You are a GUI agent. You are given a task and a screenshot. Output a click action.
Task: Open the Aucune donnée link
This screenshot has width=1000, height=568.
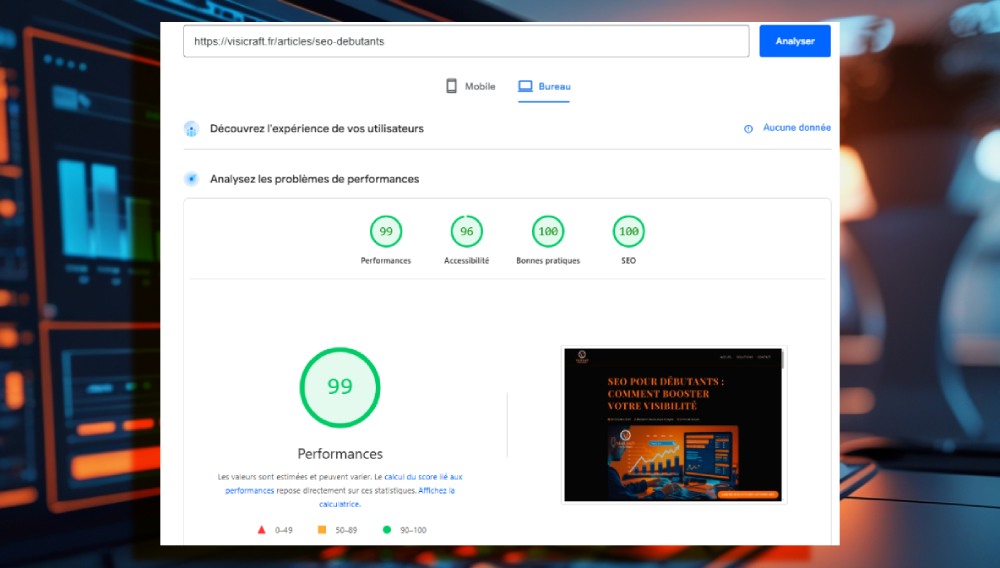[x=797, y=127]
